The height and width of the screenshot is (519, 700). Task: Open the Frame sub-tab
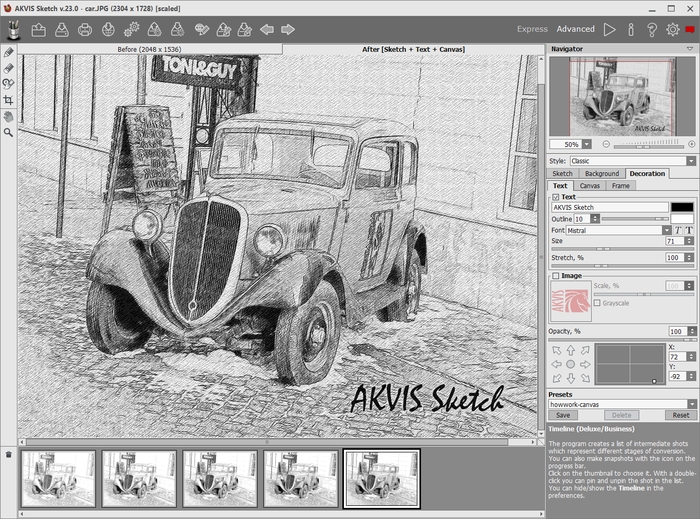click(621, 186)
